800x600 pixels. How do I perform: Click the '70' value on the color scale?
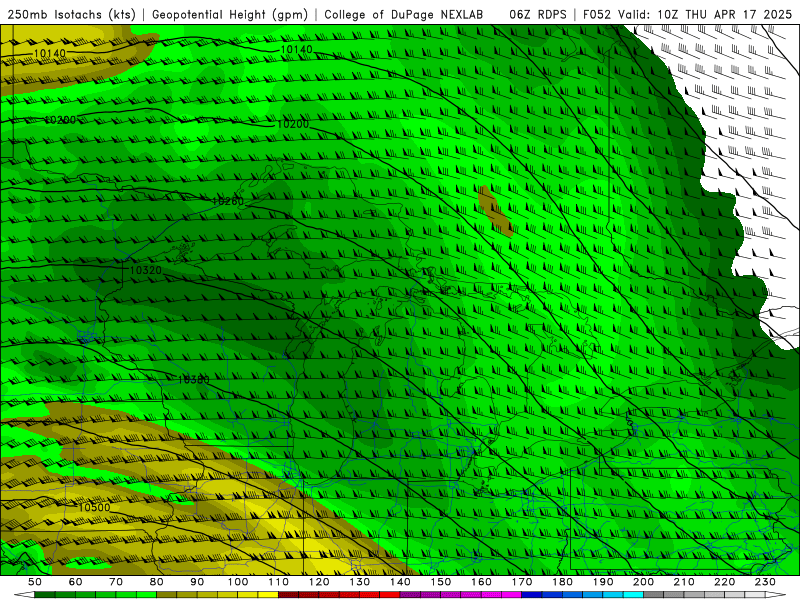click(x=116, y=582)
